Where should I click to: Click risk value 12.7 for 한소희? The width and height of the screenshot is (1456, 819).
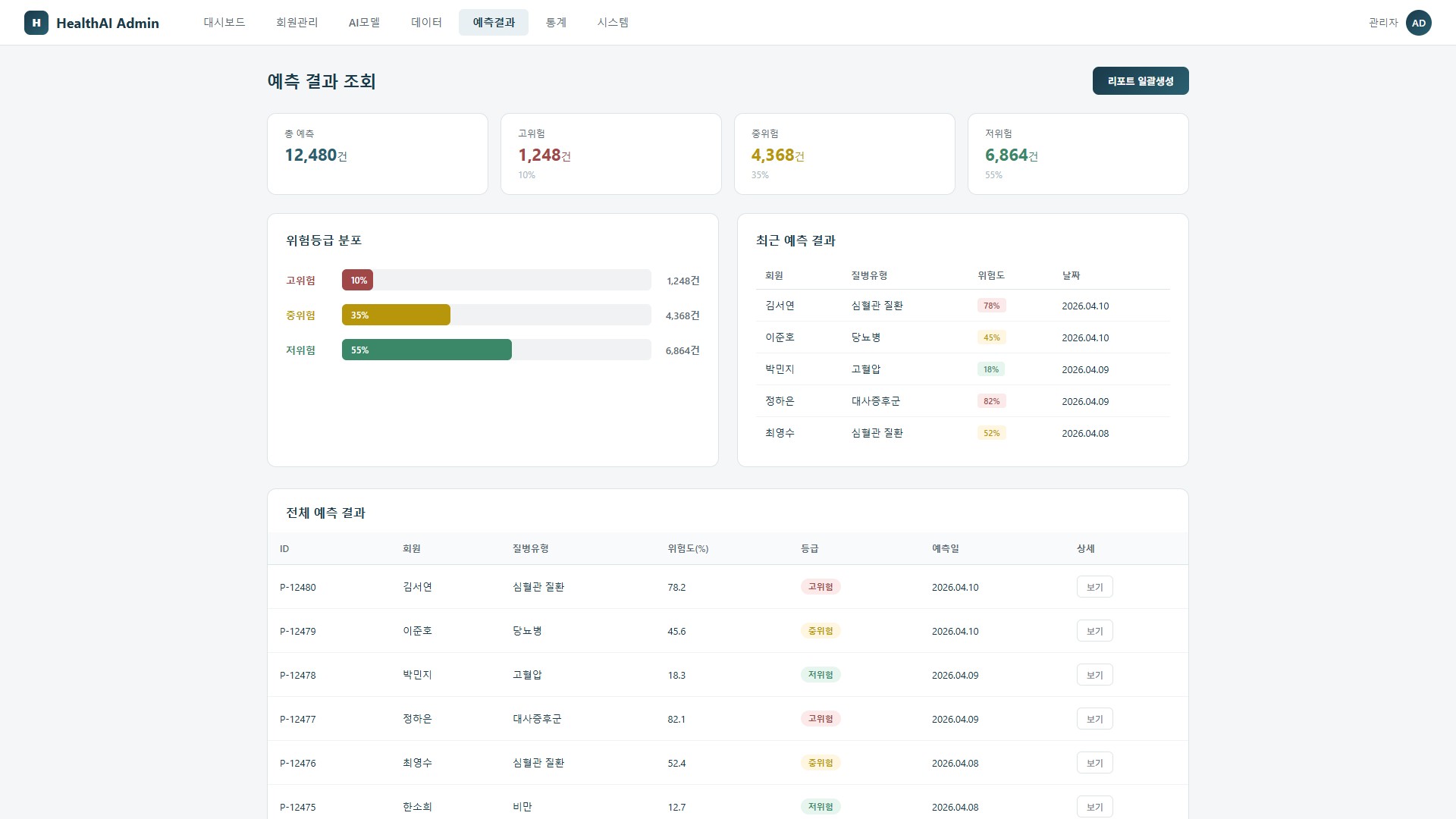[x=676, y=808]
